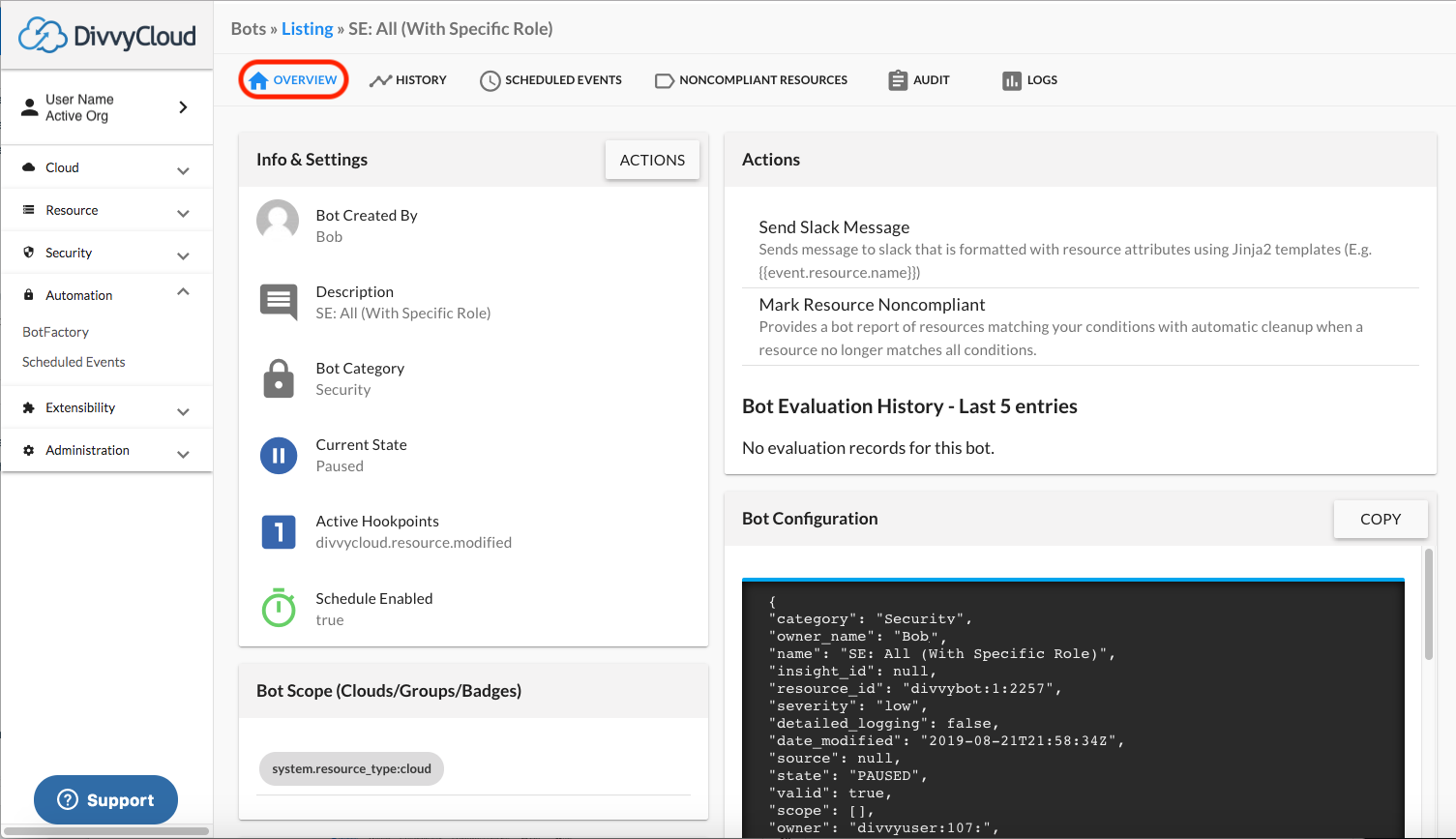This screenshot has height=839, width=1456.
Task: Click the Current State pause icon
Action: click(279, 455)
